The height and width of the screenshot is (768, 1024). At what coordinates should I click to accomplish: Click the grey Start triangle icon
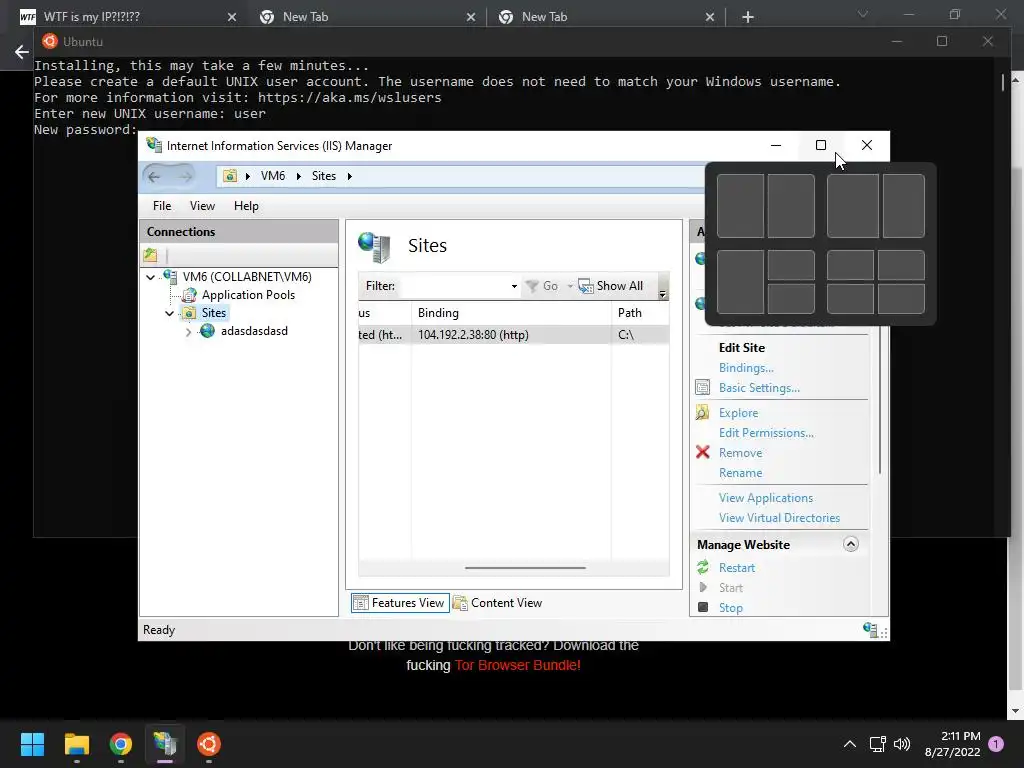pos(703,587)
